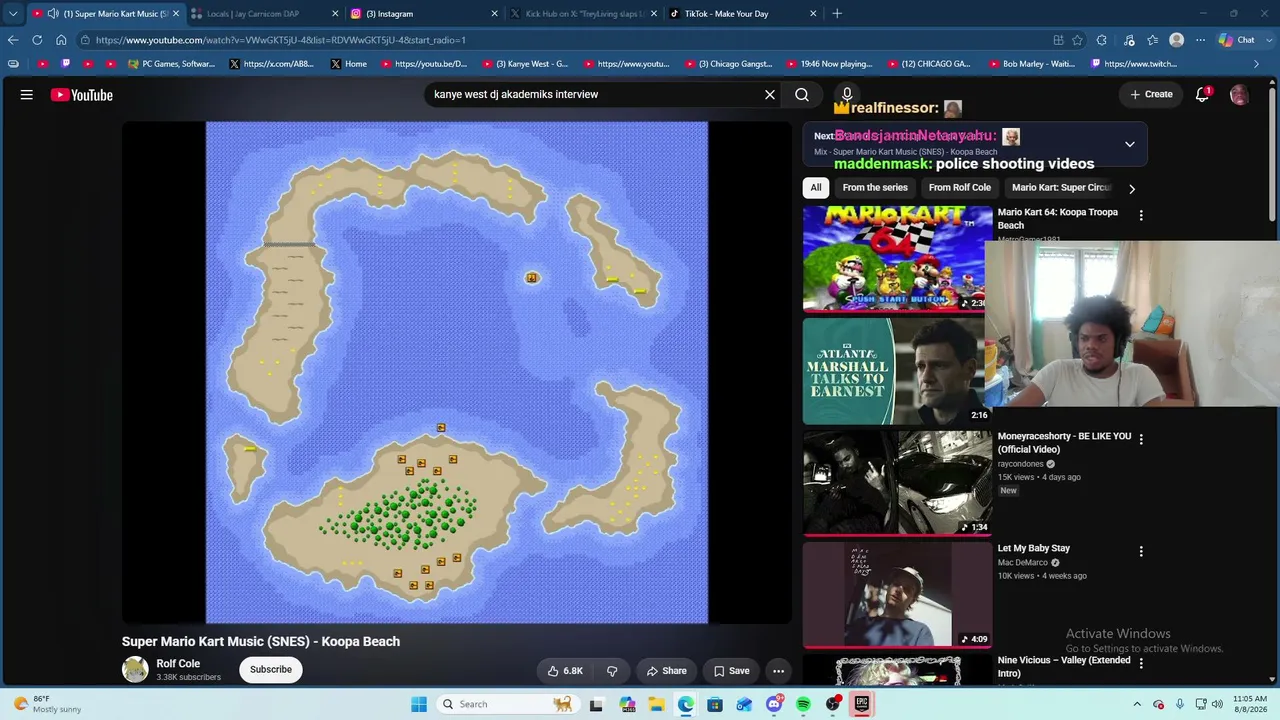Open the taskbar volume control
This screenshot has height=720, width=1280.
coord(1217,704)
